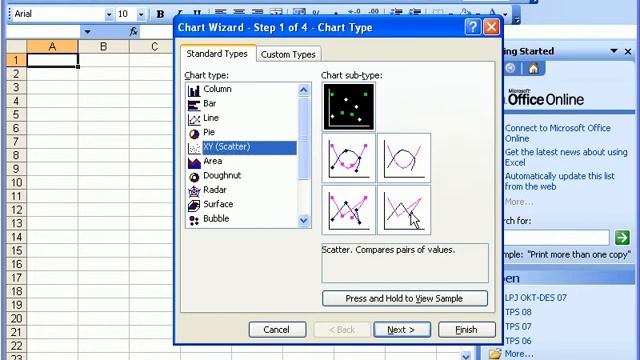
Task: Open Get the latest news about using Excel
Action: tap(566, 157)
